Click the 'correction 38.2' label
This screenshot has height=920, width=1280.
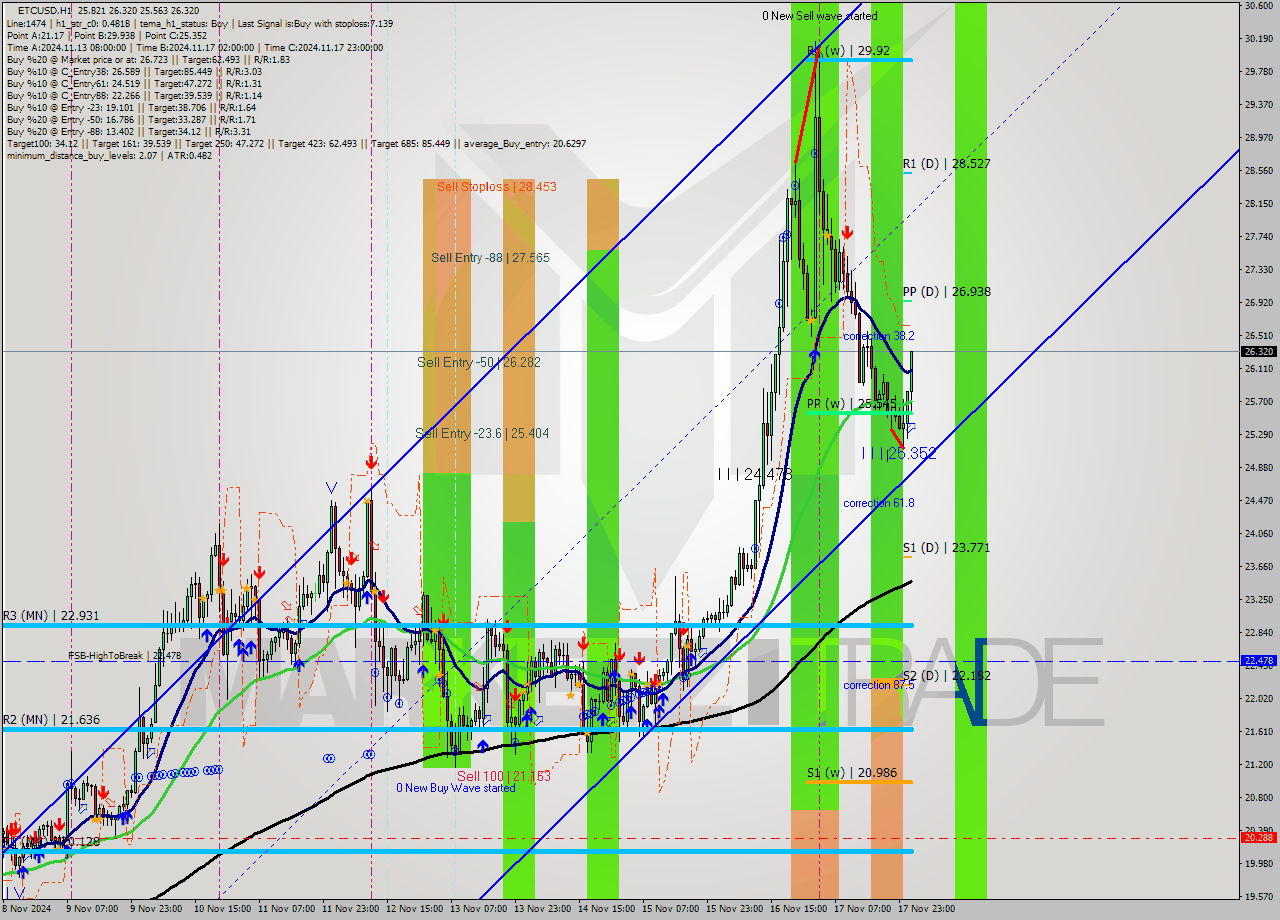pos(878,337)
